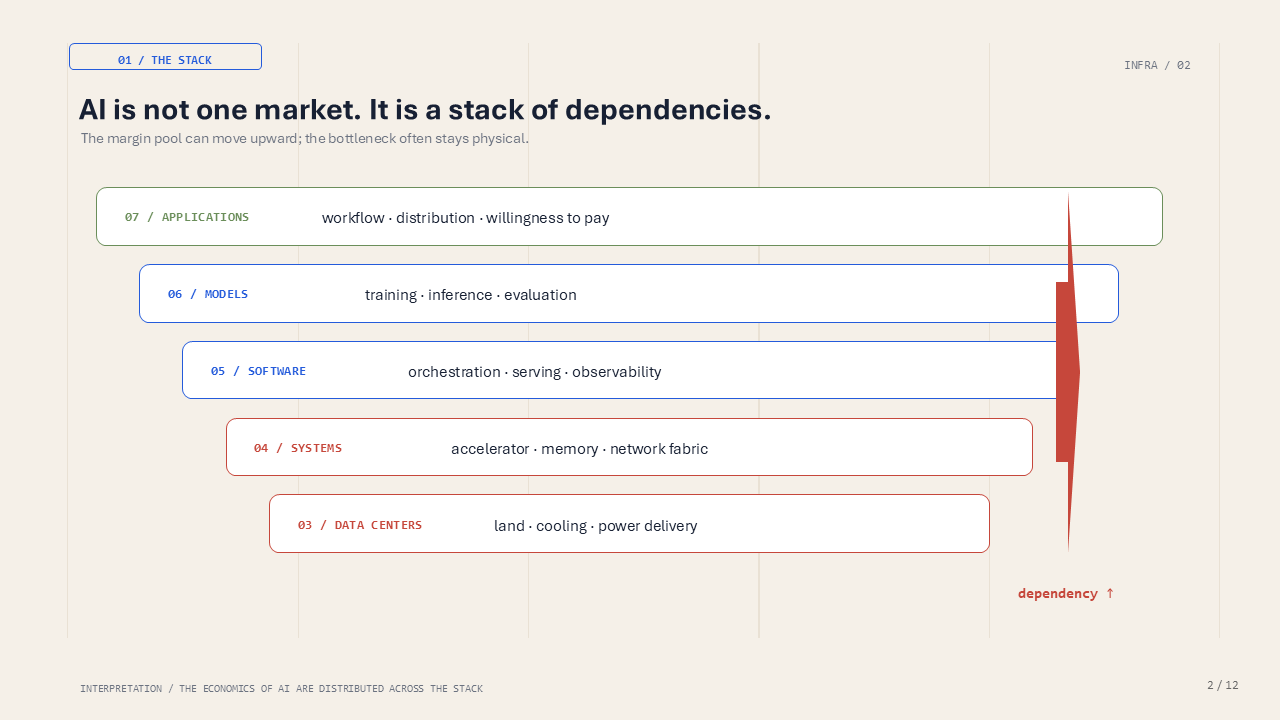Select the INTERPRETATION footer note
This screenshot has width=1280, height=720.
(281, 689)
